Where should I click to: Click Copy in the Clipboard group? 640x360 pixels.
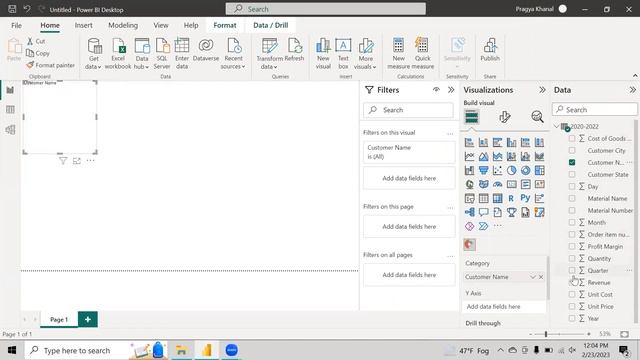point(38,53)
